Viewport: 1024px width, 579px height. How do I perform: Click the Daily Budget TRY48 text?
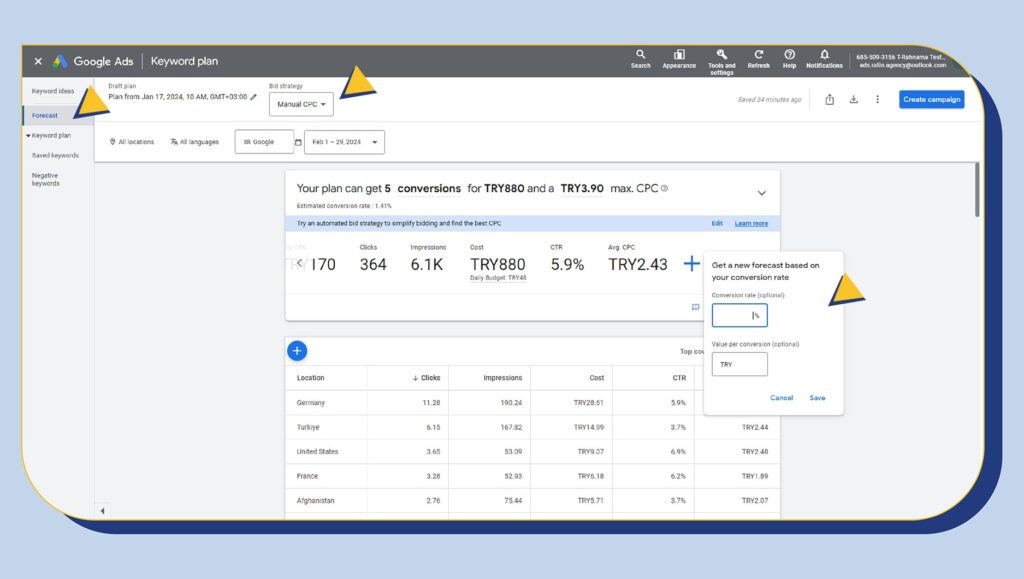pos(498,278)
